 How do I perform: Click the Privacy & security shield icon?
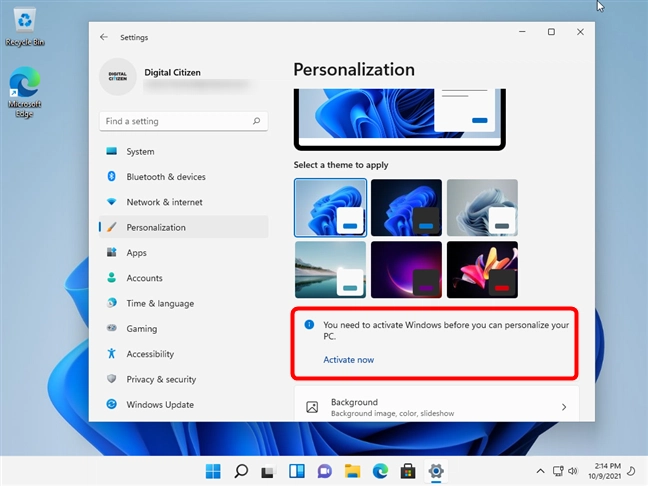pos(112,379)
